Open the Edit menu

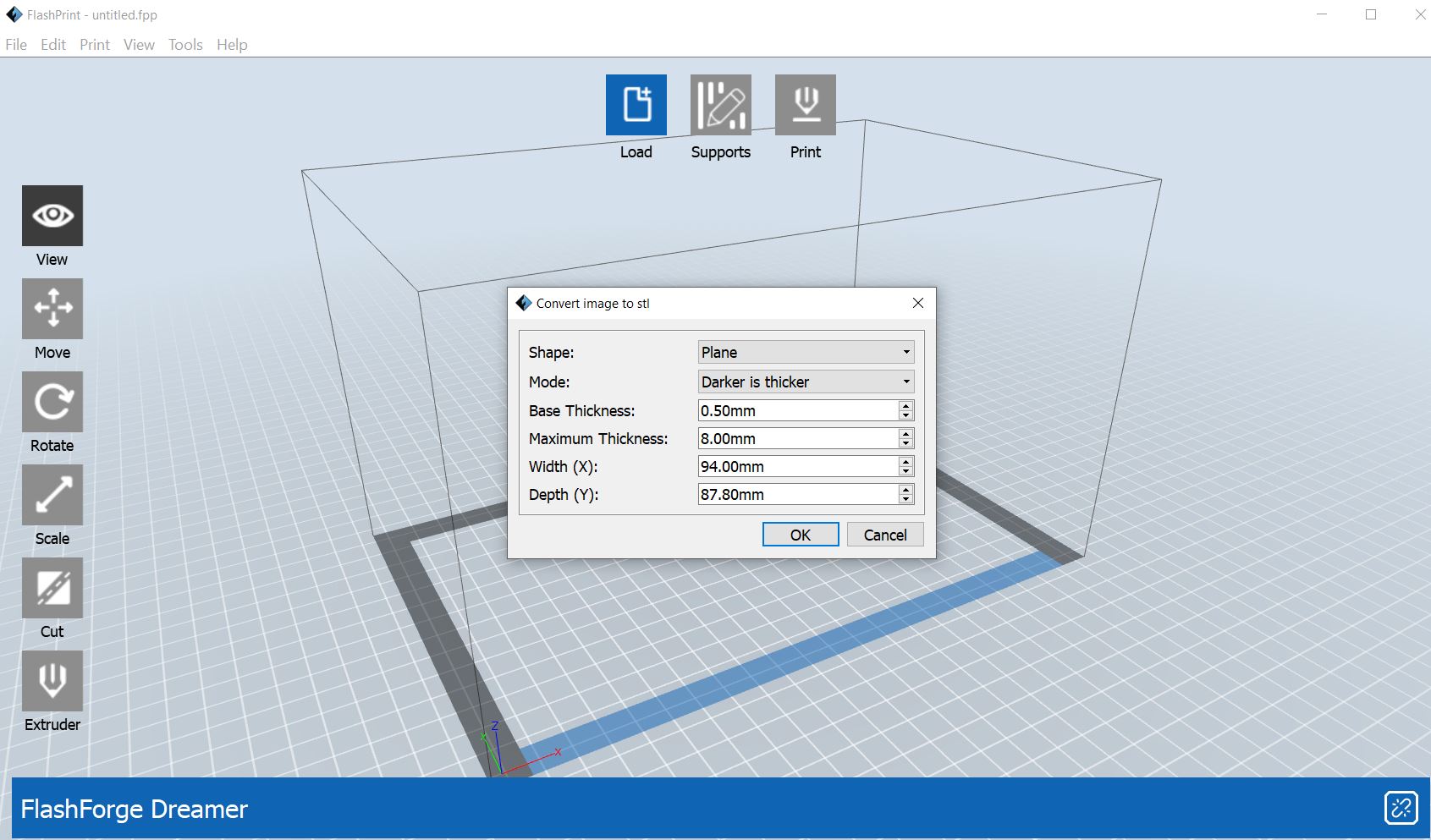click(53, 45)
